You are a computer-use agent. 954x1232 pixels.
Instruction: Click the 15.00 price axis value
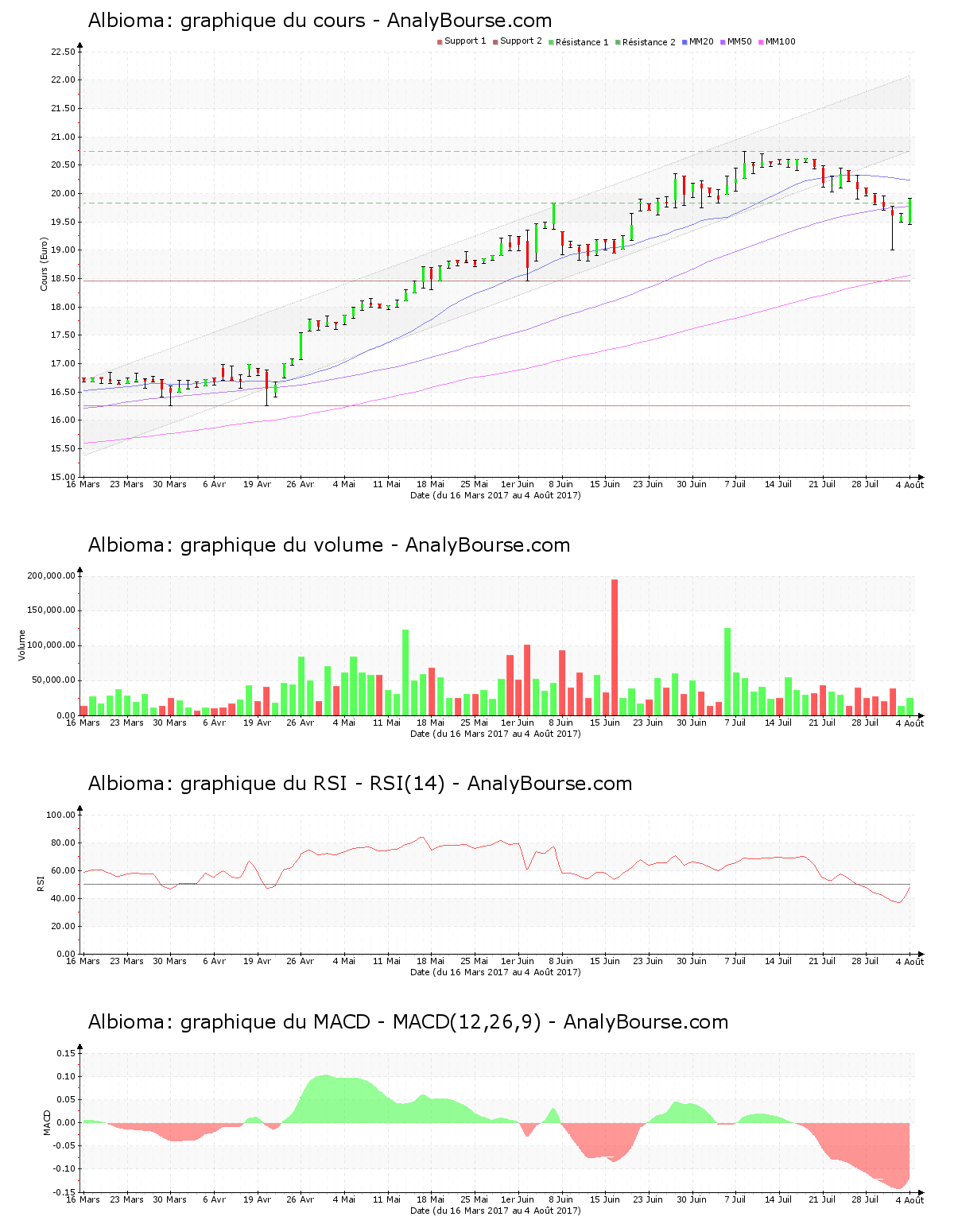point(63,477)
